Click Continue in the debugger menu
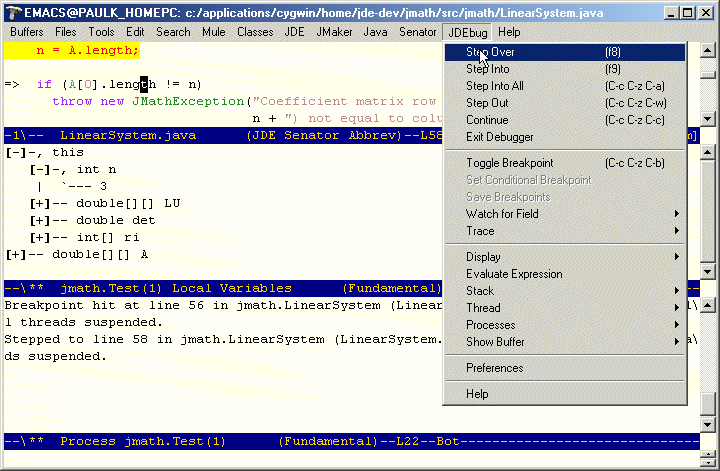720x471 pixels. tap(487, 120)
